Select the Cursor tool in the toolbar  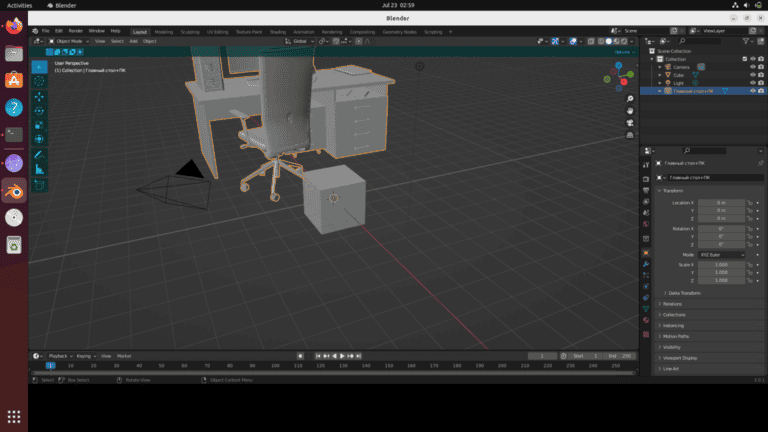click(x=40, y=82)
